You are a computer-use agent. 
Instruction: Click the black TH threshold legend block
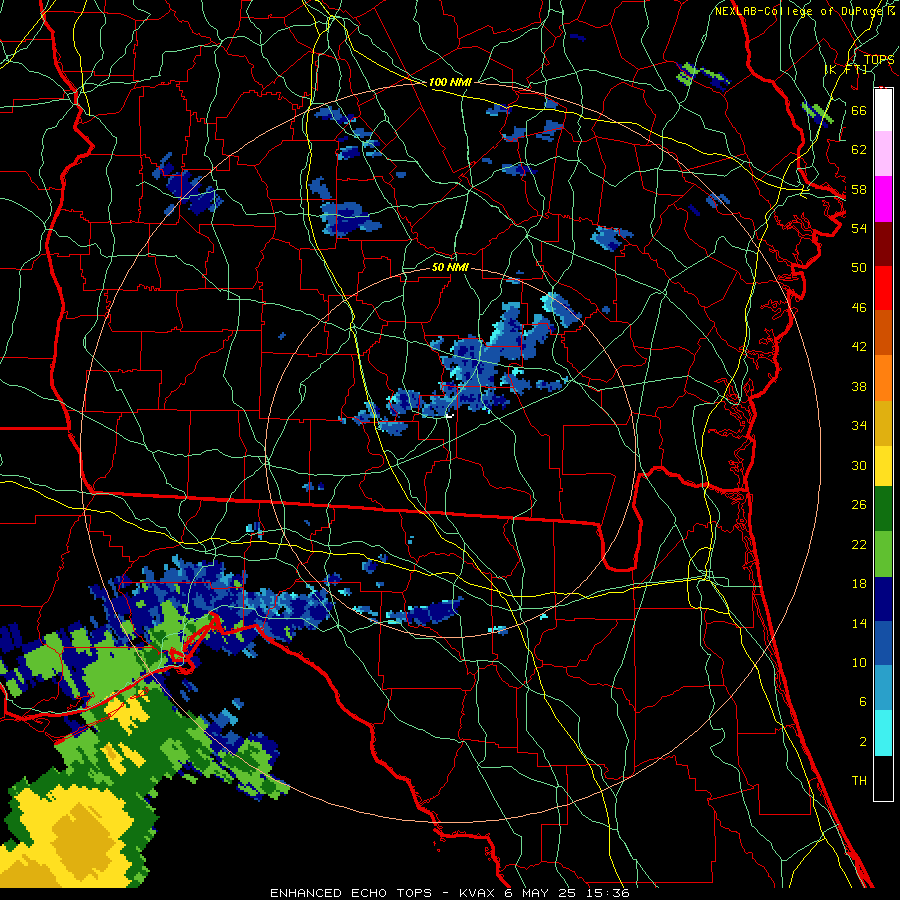(883, 778)
